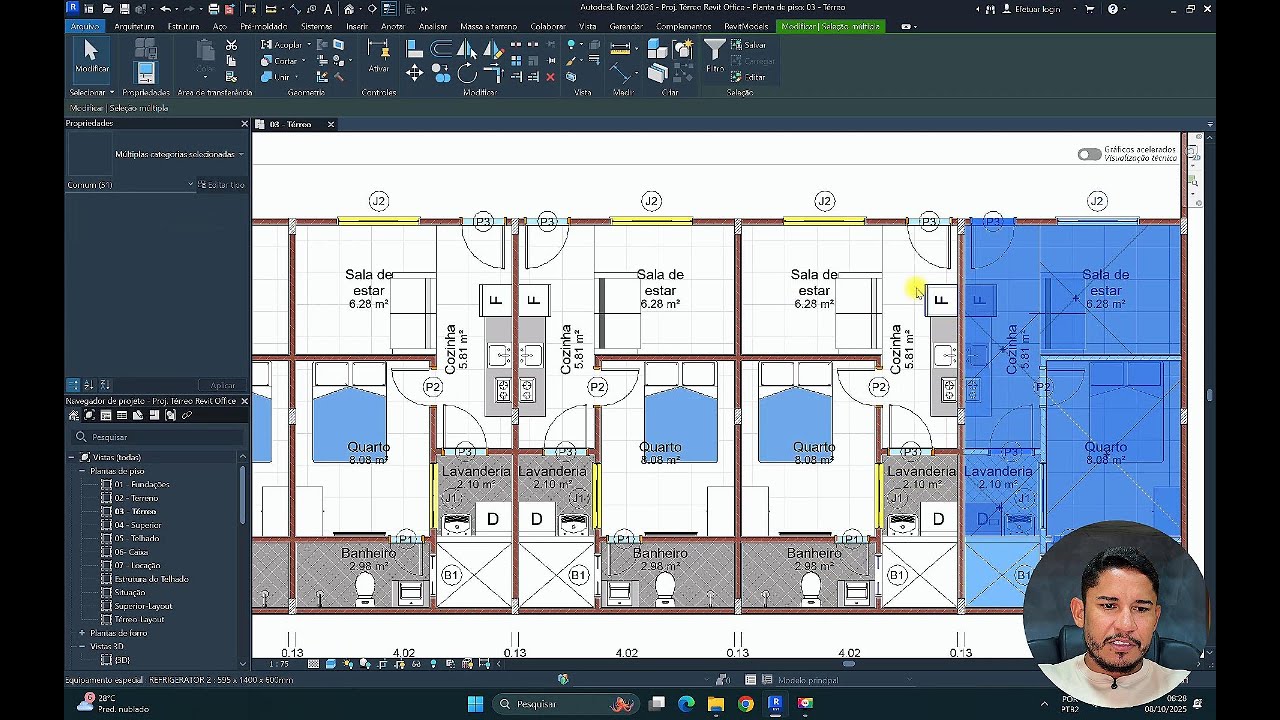The height and width of the screenshot is (720, 1280).
Task: Expand the Plantas de forro node
Action: pyautogui.click(x=82, y=633)
